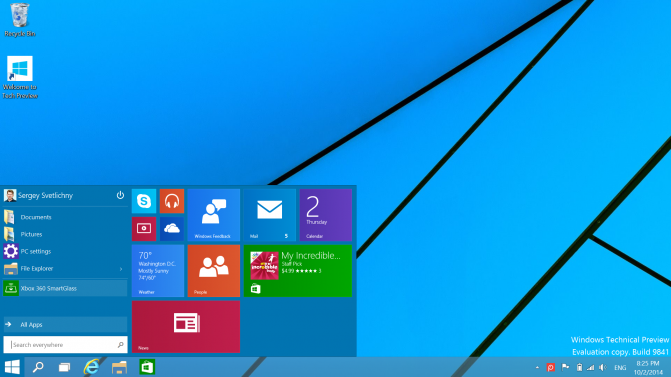Open the Music headphones tile
The image size is (671, 377).
coord(172,201)
